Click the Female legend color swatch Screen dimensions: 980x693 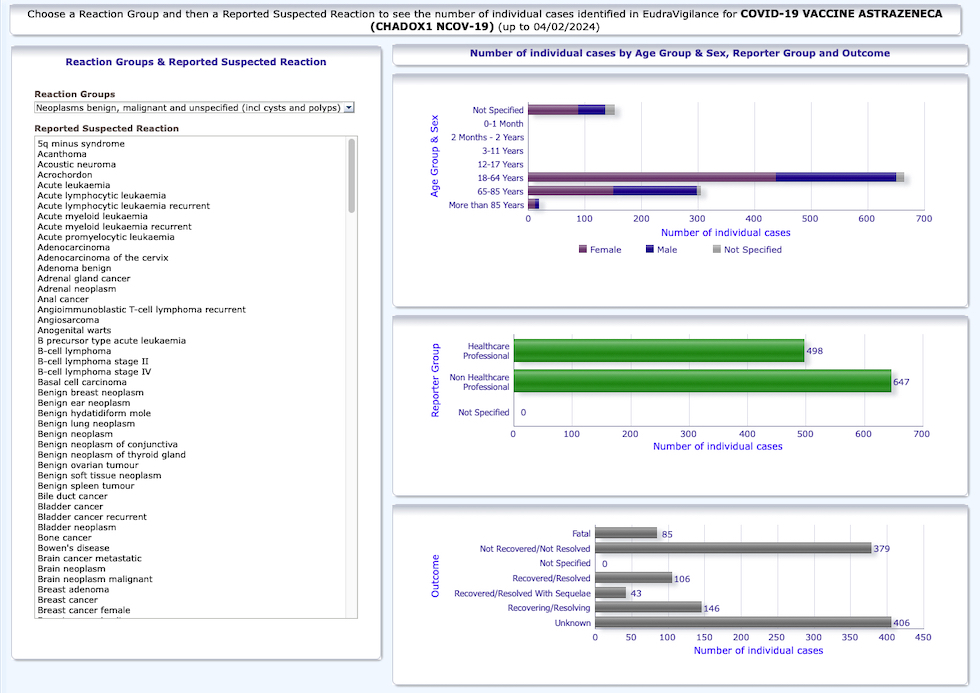click(x=582, y=249)
